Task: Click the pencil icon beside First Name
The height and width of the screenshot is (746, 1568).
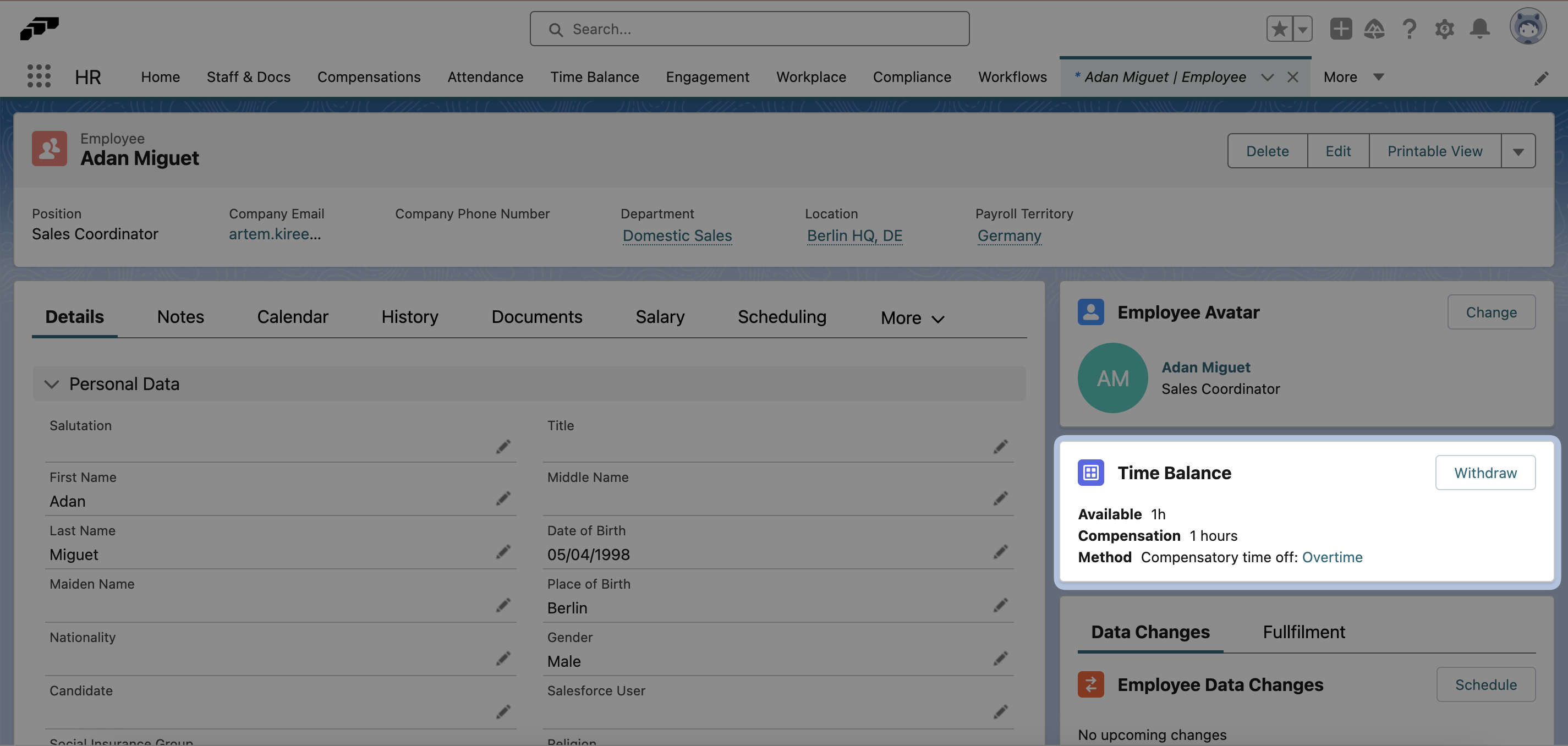Action: 503,498
